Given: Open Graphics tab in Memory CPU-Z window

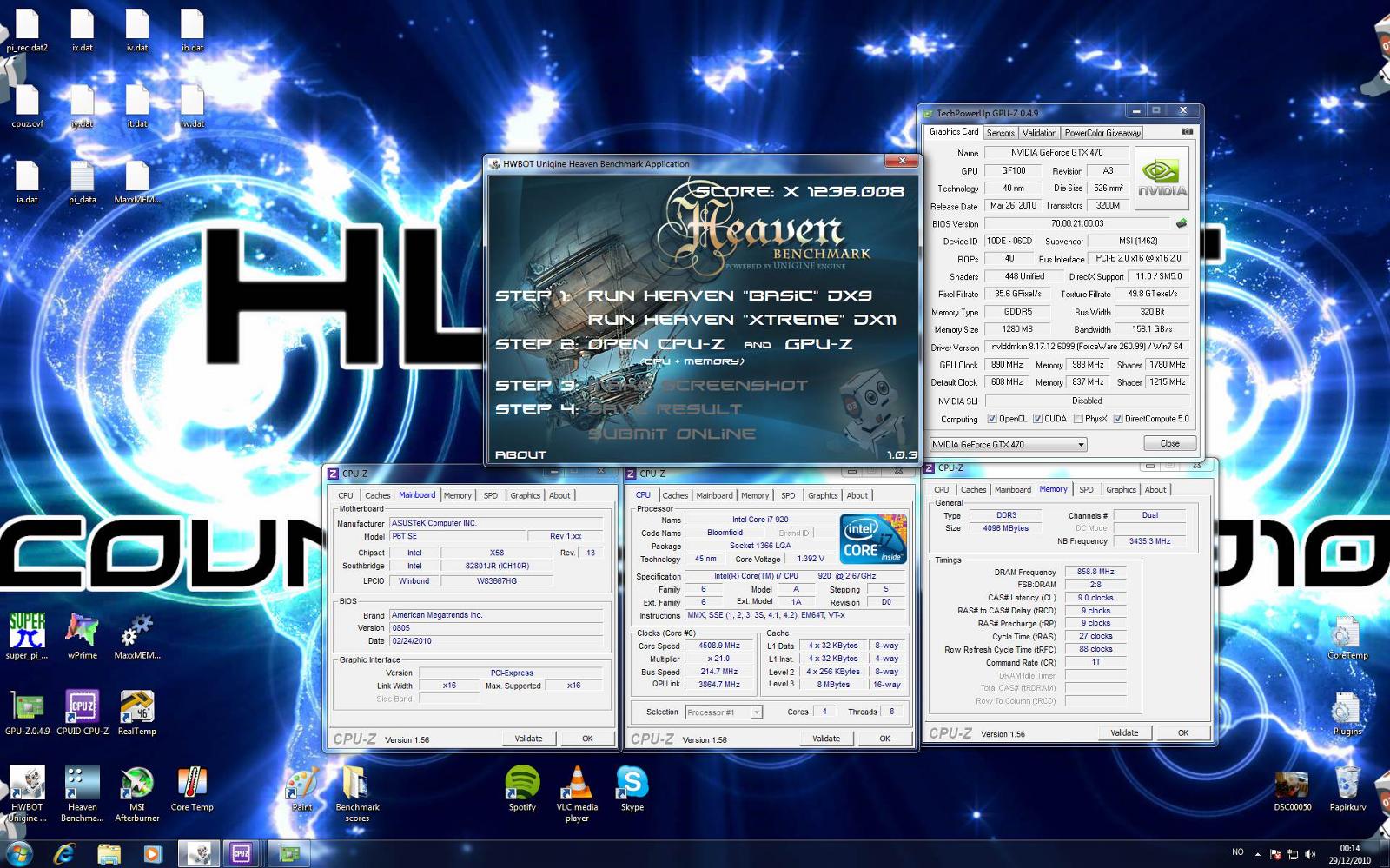Looking at the screenshot, I should [x=1121, y=489].
